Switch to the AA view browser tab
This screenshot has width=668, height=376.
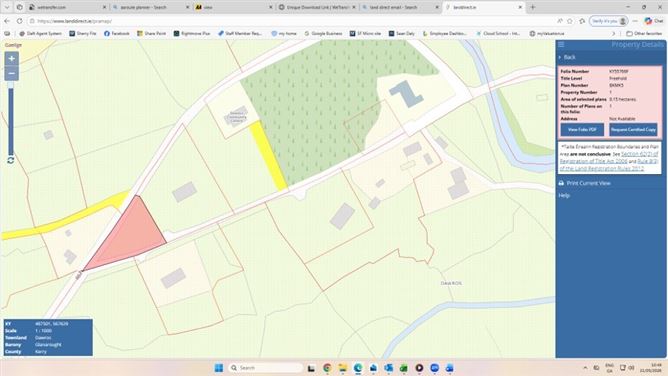pyautogui.click(x=233, y=7)
